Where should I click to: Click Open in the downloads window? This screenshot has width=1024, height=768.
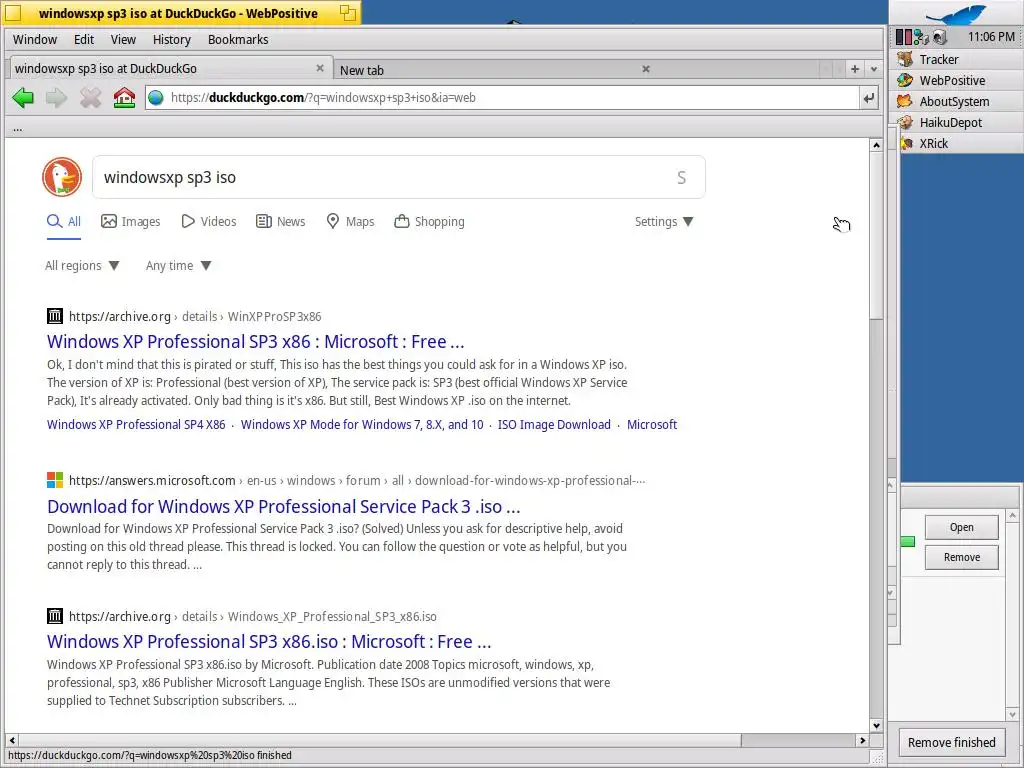(x=961, y=527)
